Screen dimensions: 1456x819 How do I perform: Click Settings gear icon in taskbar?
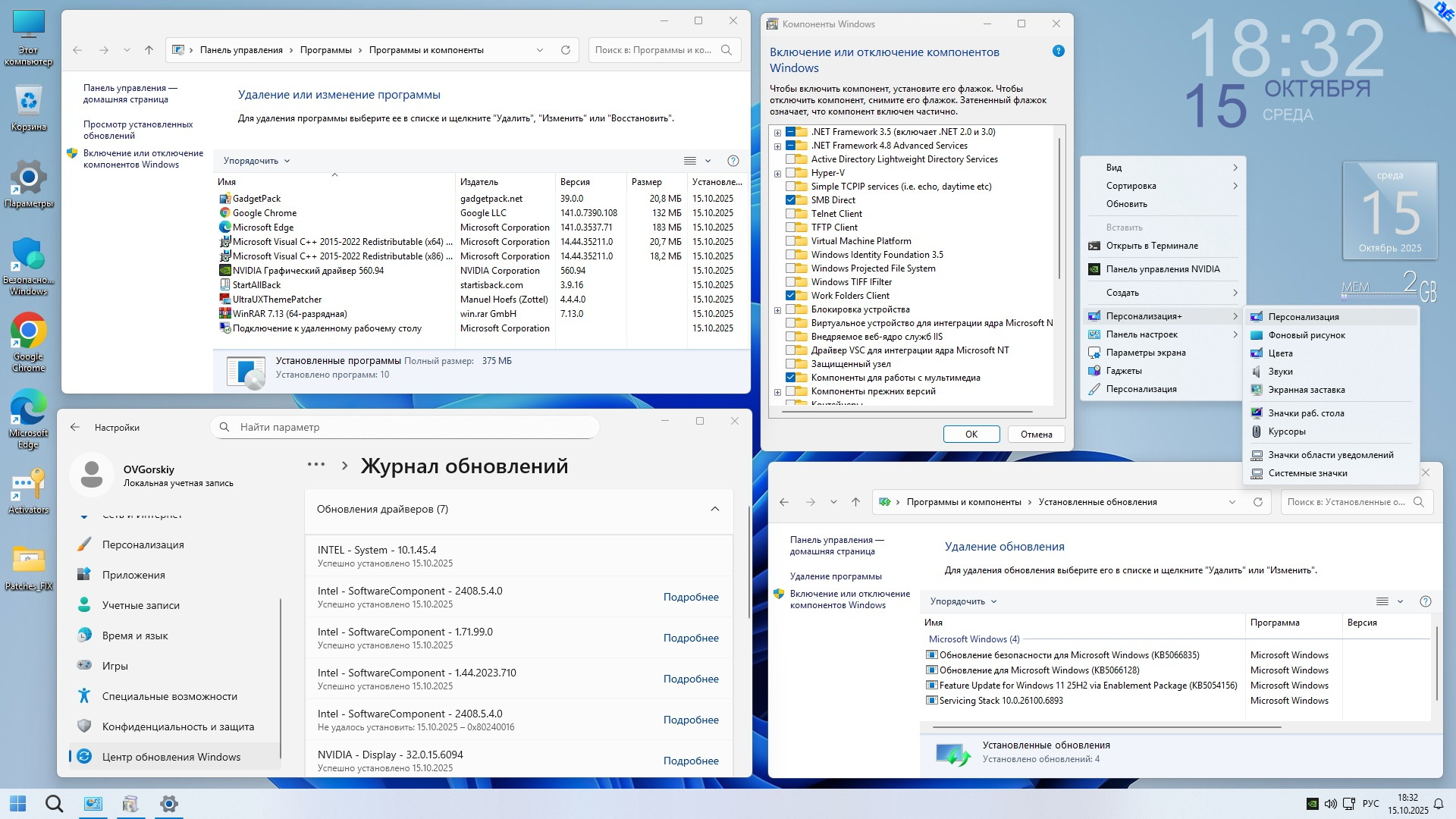click(x=168, y=804)
